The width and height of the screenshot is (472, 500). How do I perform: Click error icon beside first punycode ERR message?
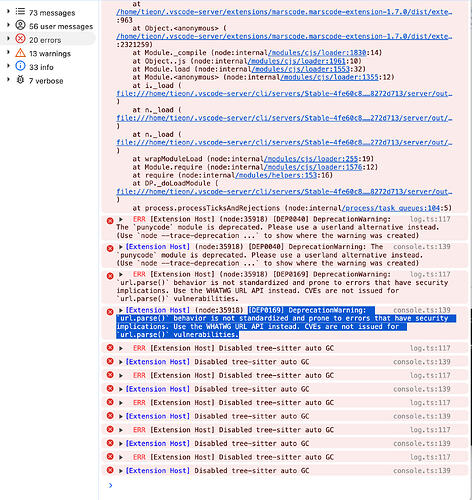coord(110,221)
